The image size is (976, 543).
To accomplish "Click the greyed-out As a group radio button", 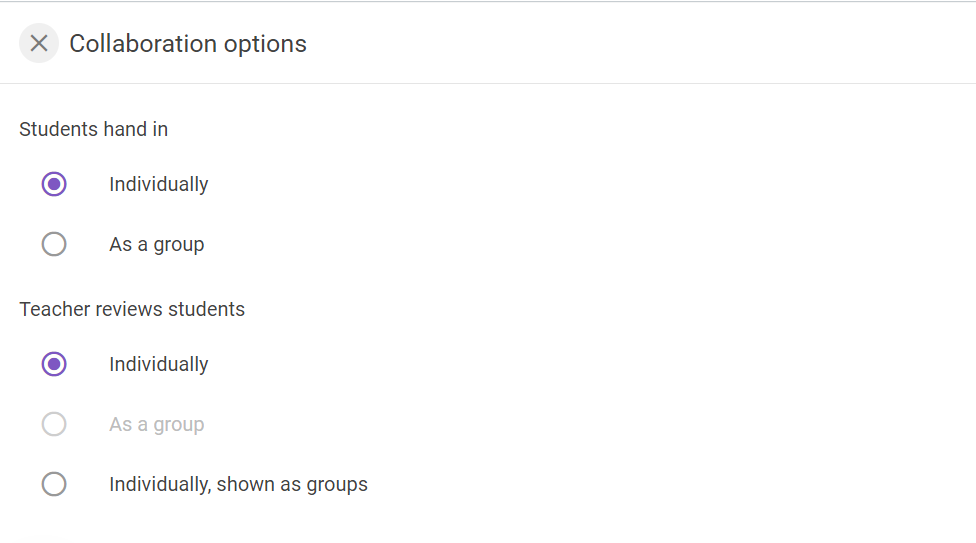I will coord(54,424).
